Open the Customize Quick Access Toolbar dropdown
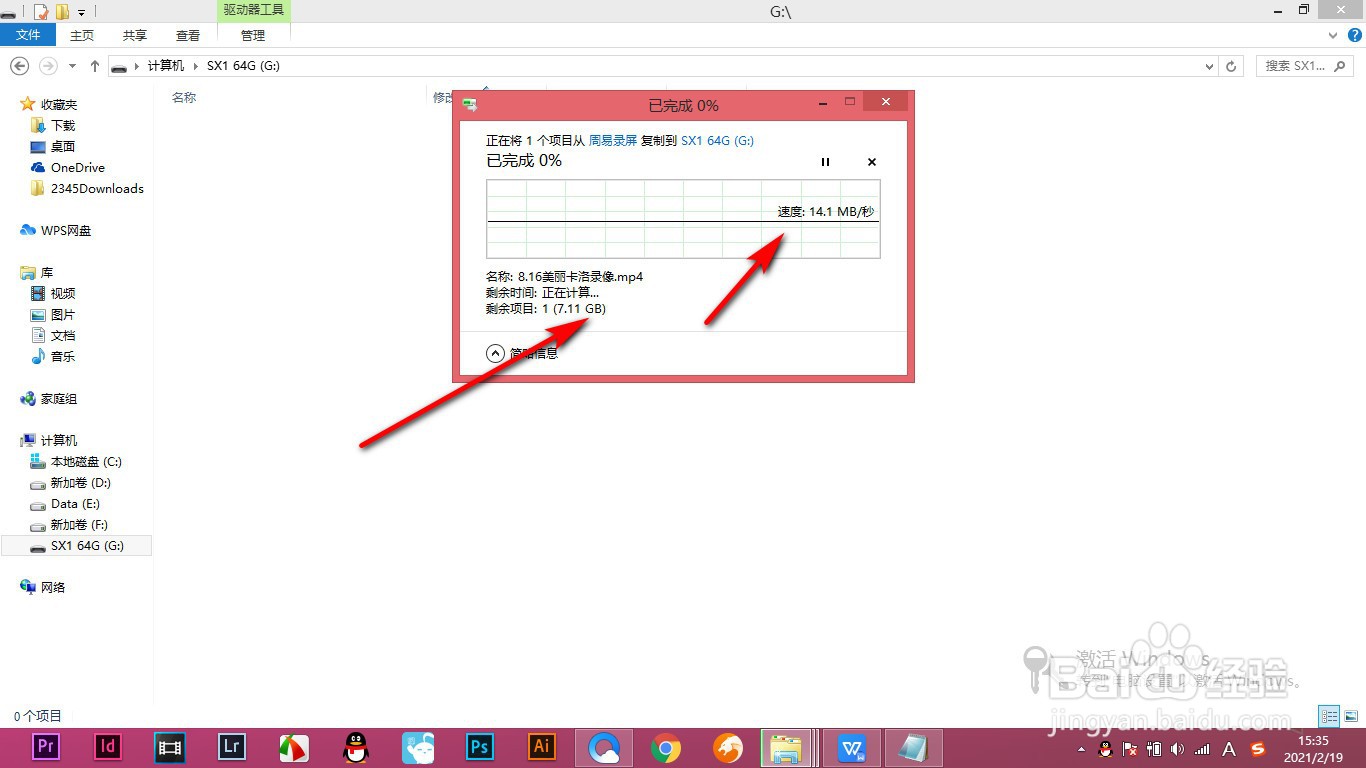The width and height of the screenshot is (1366, 768). pos(81,12)
